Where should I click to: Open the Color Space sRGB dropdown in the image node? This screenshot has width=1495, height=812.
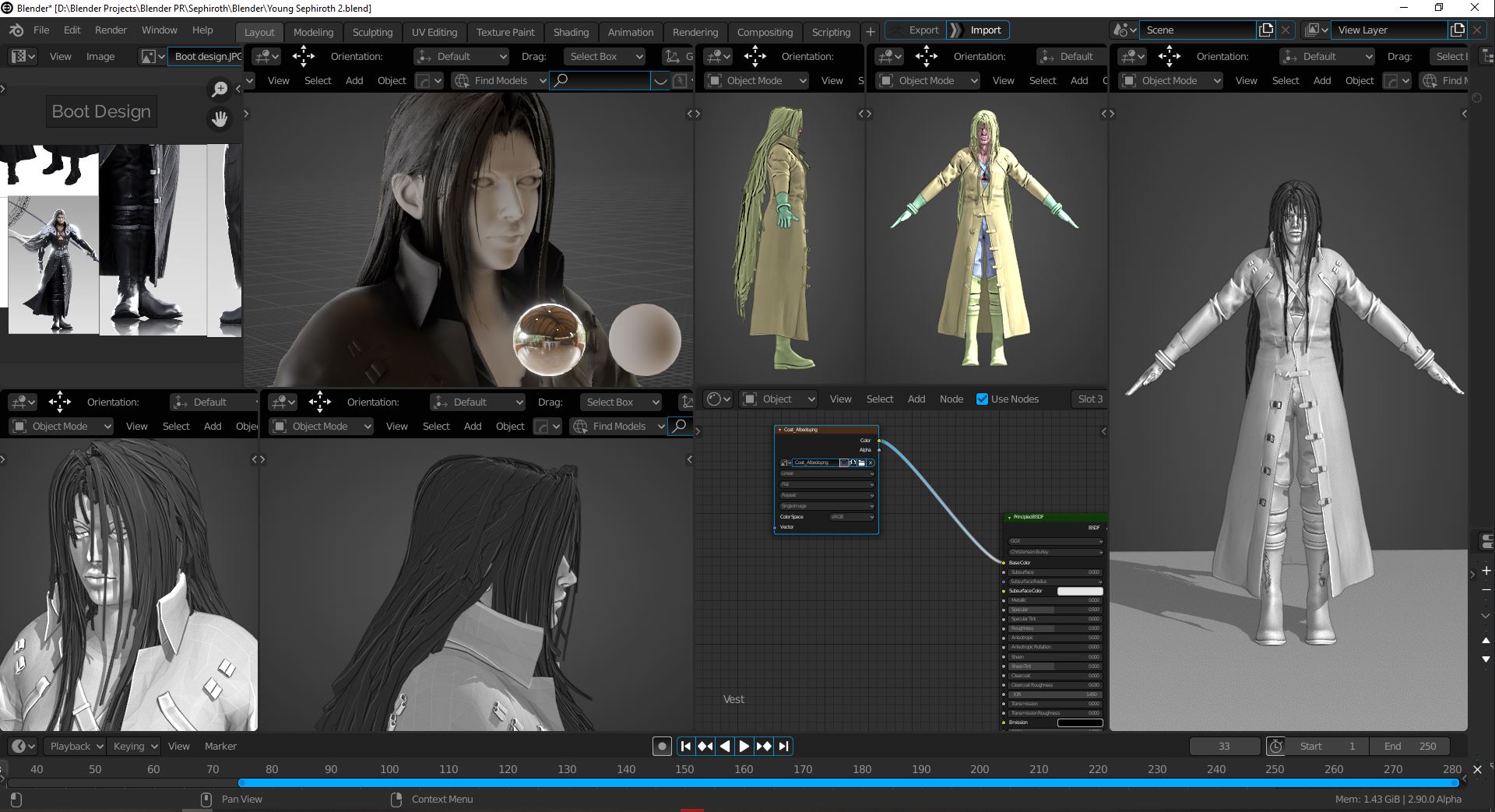(x=851, y=517)
